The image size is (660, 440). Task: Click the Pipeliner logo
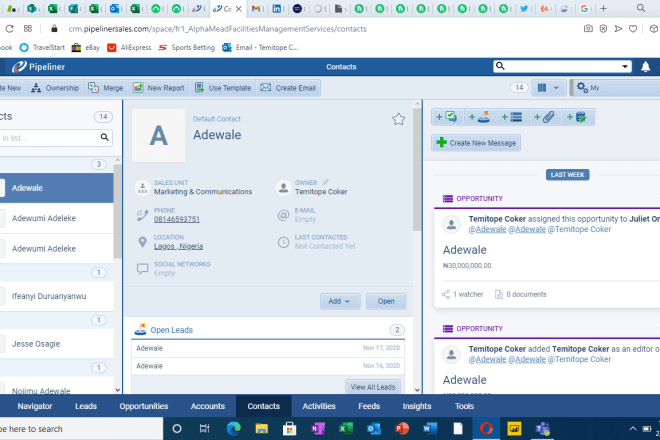(38, 67)
